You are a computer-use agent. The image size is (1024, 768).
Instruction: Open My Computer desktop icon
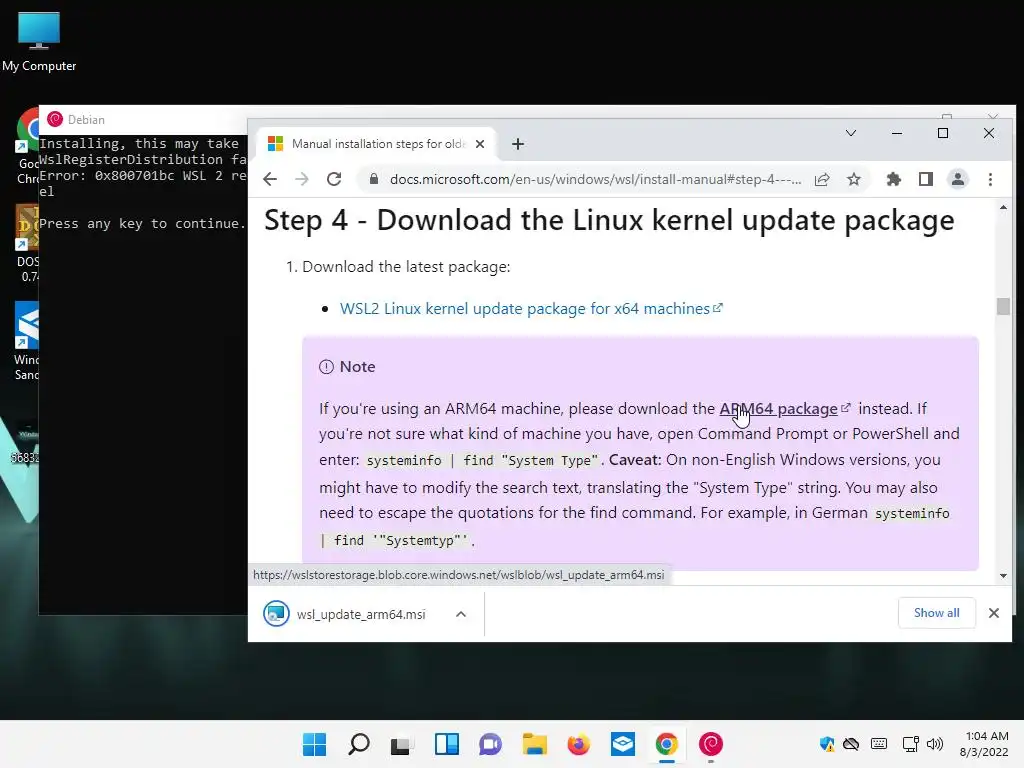[39, 41]
